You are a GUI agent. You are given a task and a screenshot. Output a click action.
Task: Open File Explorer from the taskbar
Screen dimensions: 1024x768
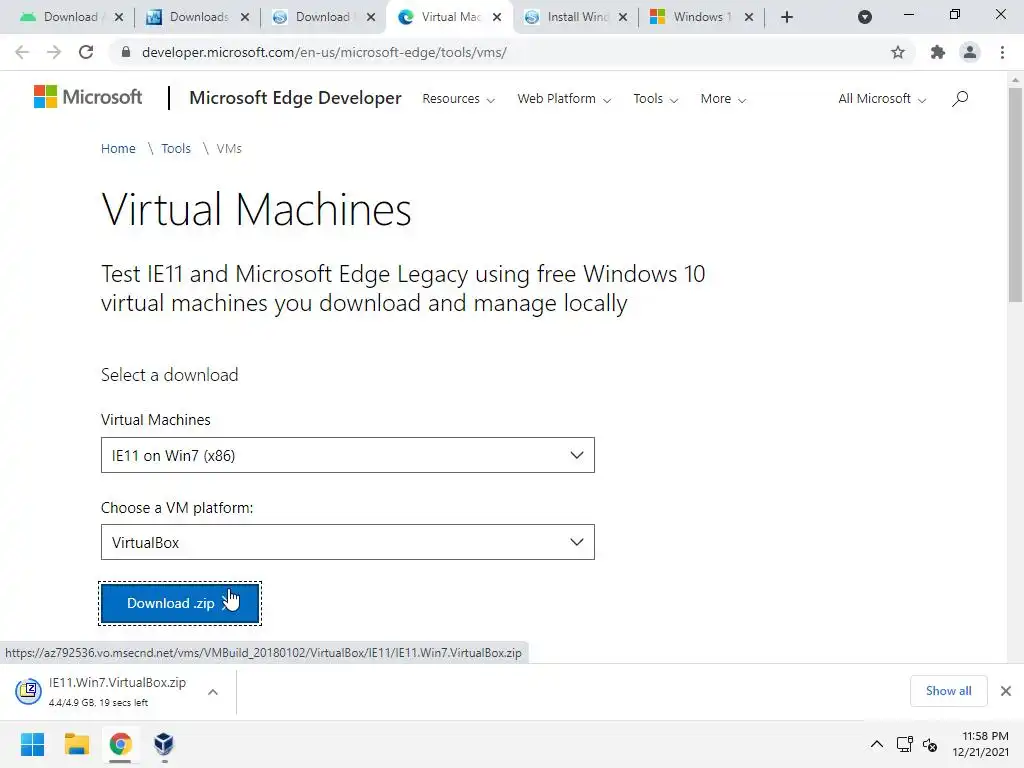pyautogui.click(x=76, y=744)
